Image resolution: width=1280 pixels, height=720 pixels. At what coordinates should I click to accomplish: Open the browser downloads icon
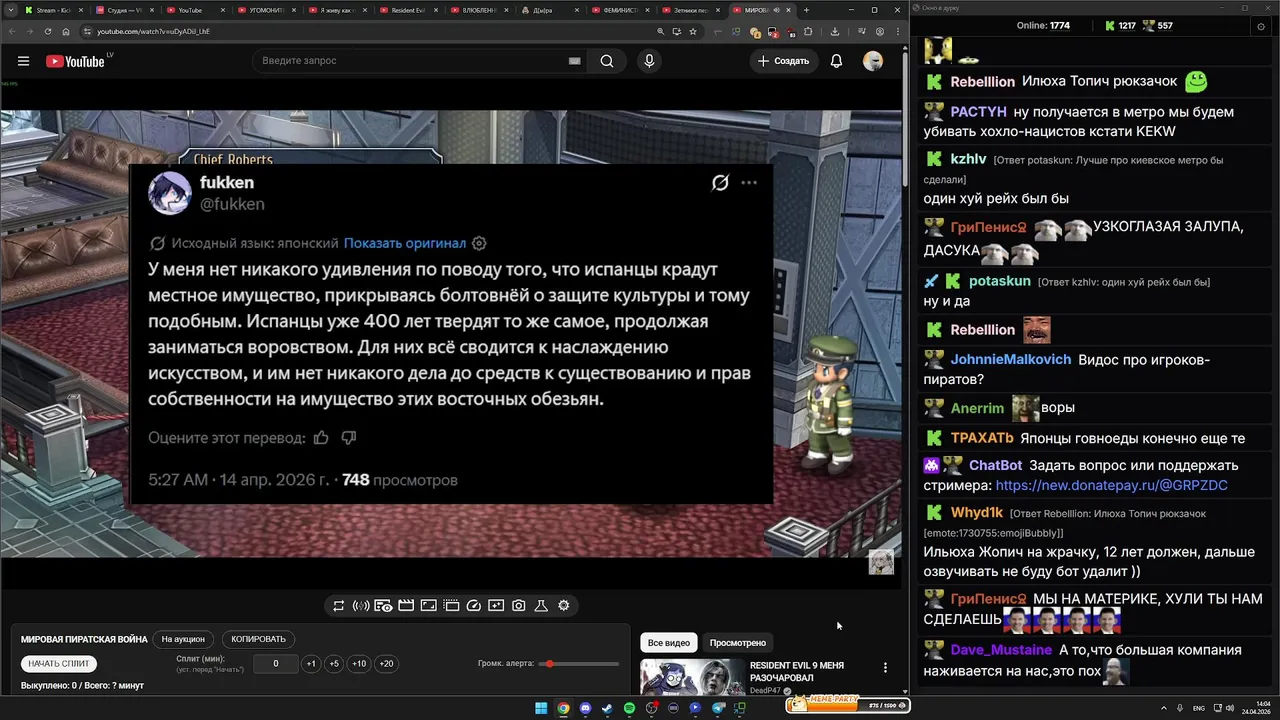point(835,31)
